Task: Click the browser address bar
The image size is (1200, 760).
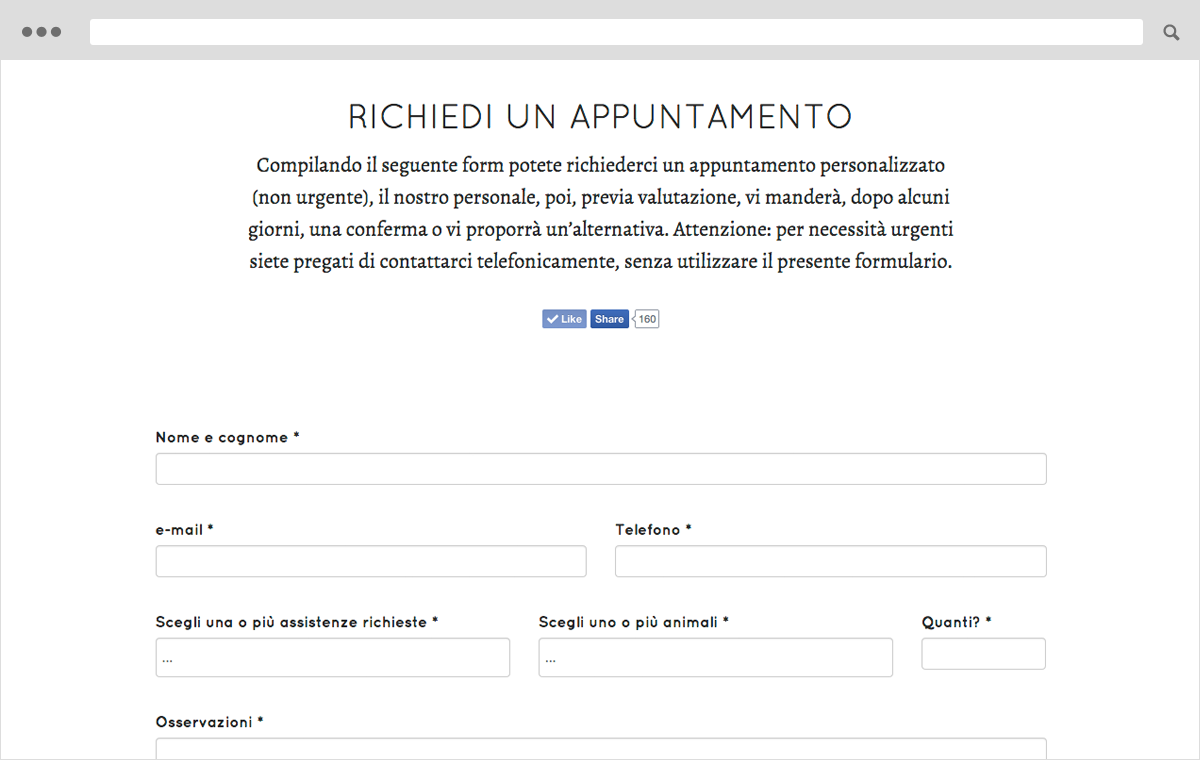Action: click(x=616, y=32)
